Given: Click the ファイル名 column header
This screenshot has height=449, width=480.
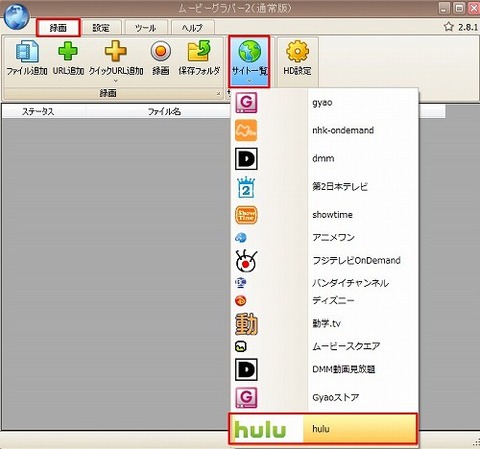Looking at the screenshot, I should pyautogui.click(x=164, y=111).
